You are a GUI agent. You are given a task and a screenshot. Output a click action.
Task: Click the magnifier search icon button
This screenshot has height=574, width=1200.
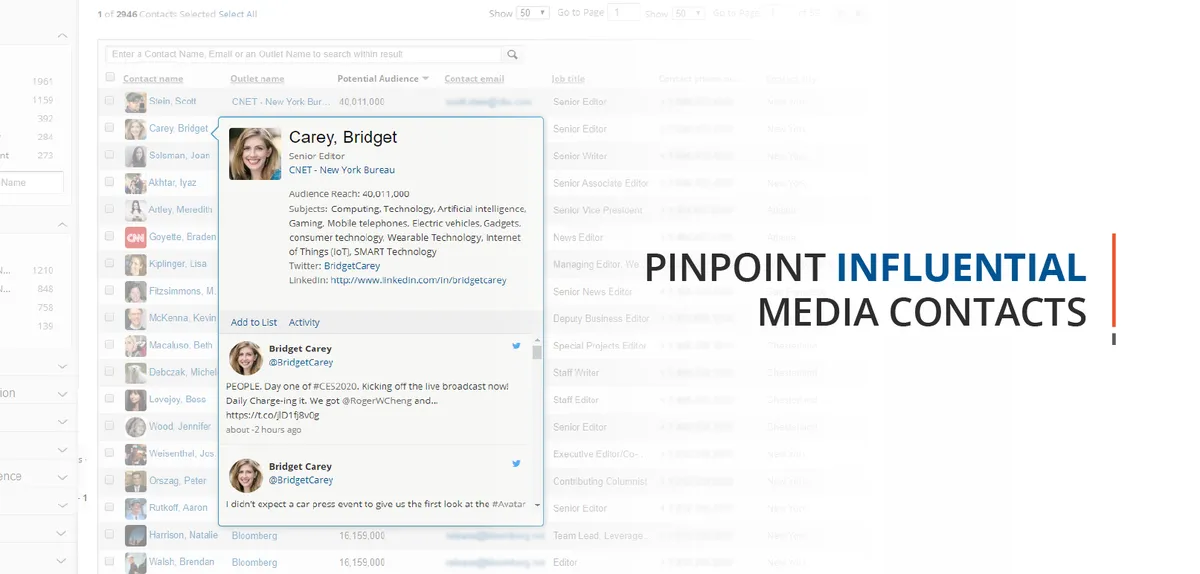(512, 55)
